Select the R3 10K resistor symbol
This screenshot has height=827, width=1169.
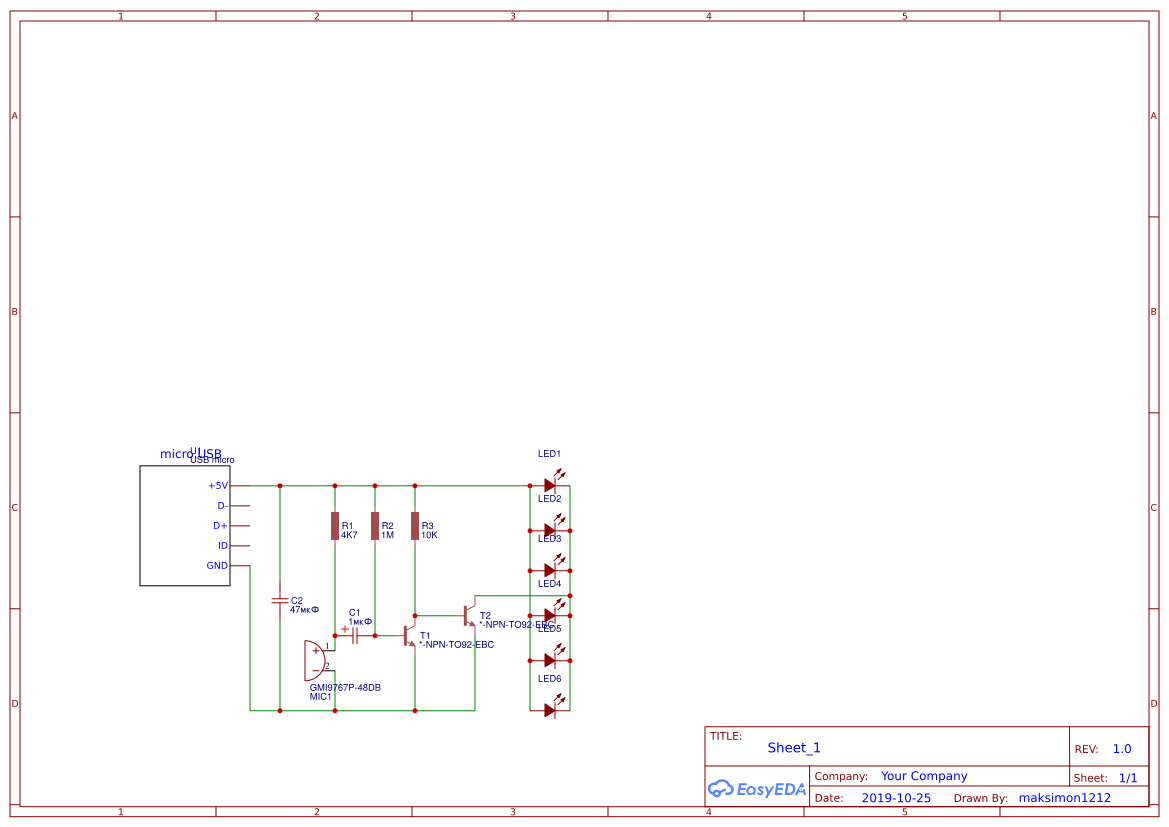413,527
